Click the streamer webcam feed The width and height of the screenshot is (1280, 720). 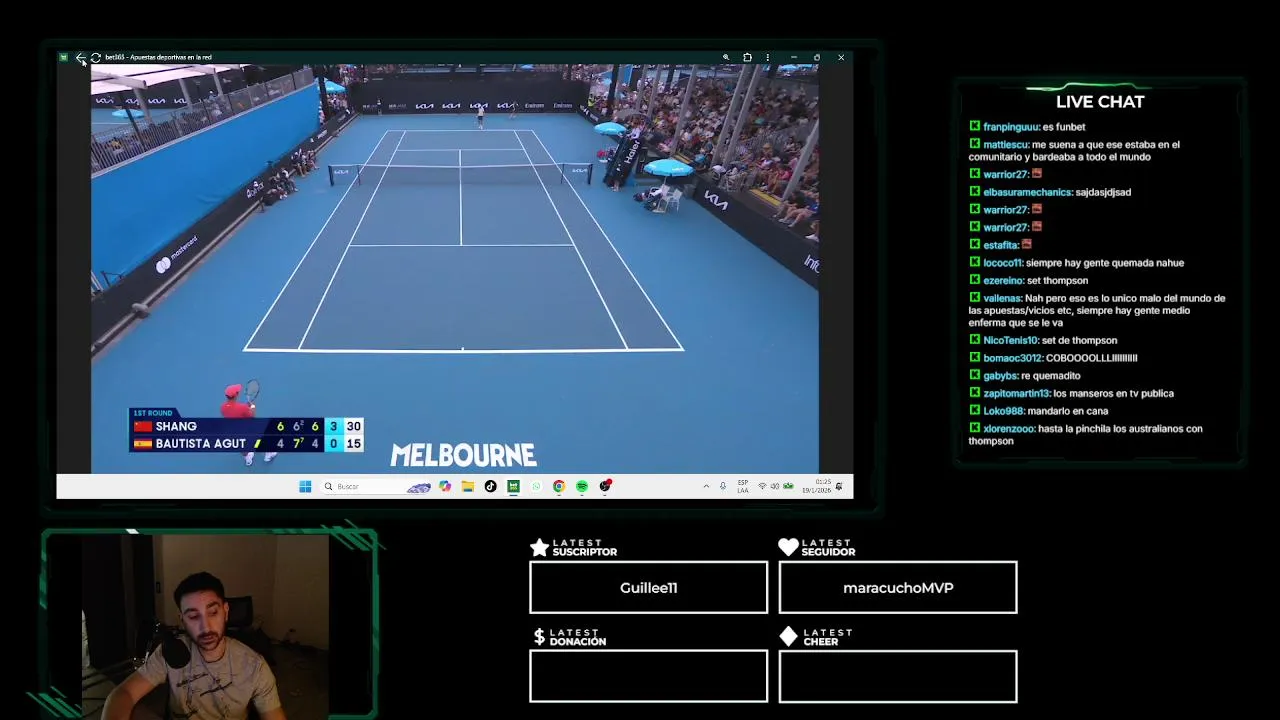point(206,625)
